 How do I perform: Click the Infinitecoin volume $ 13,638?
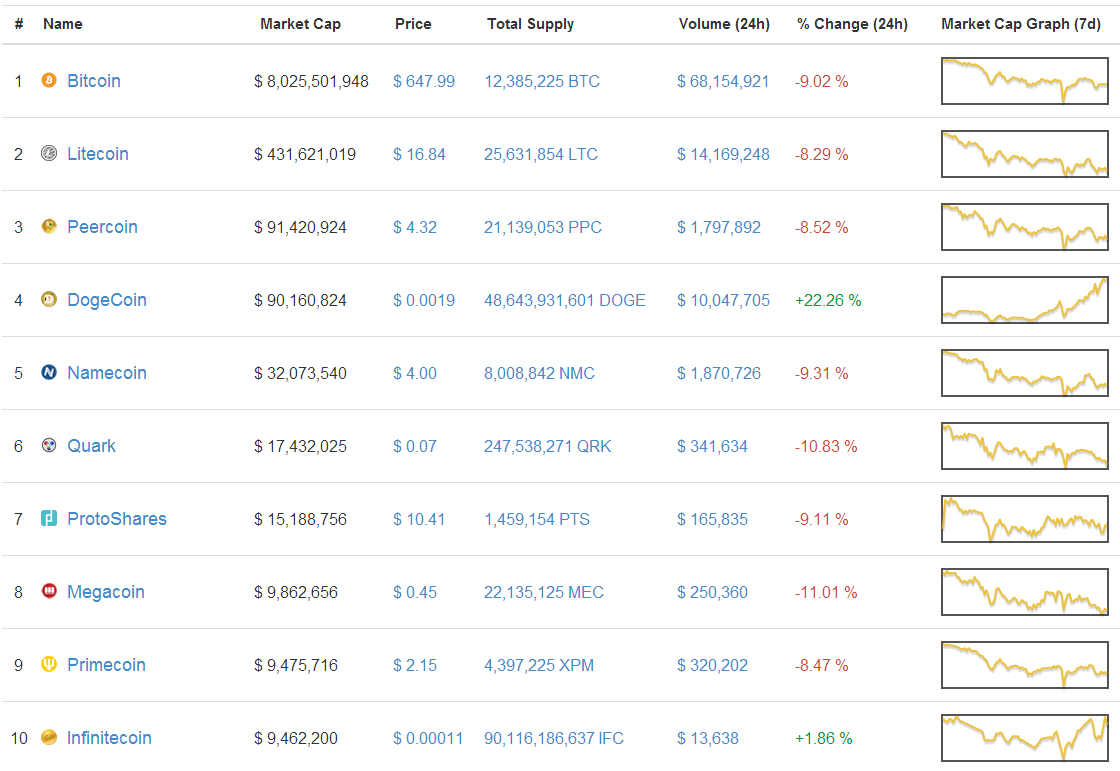tap(708, 738)
